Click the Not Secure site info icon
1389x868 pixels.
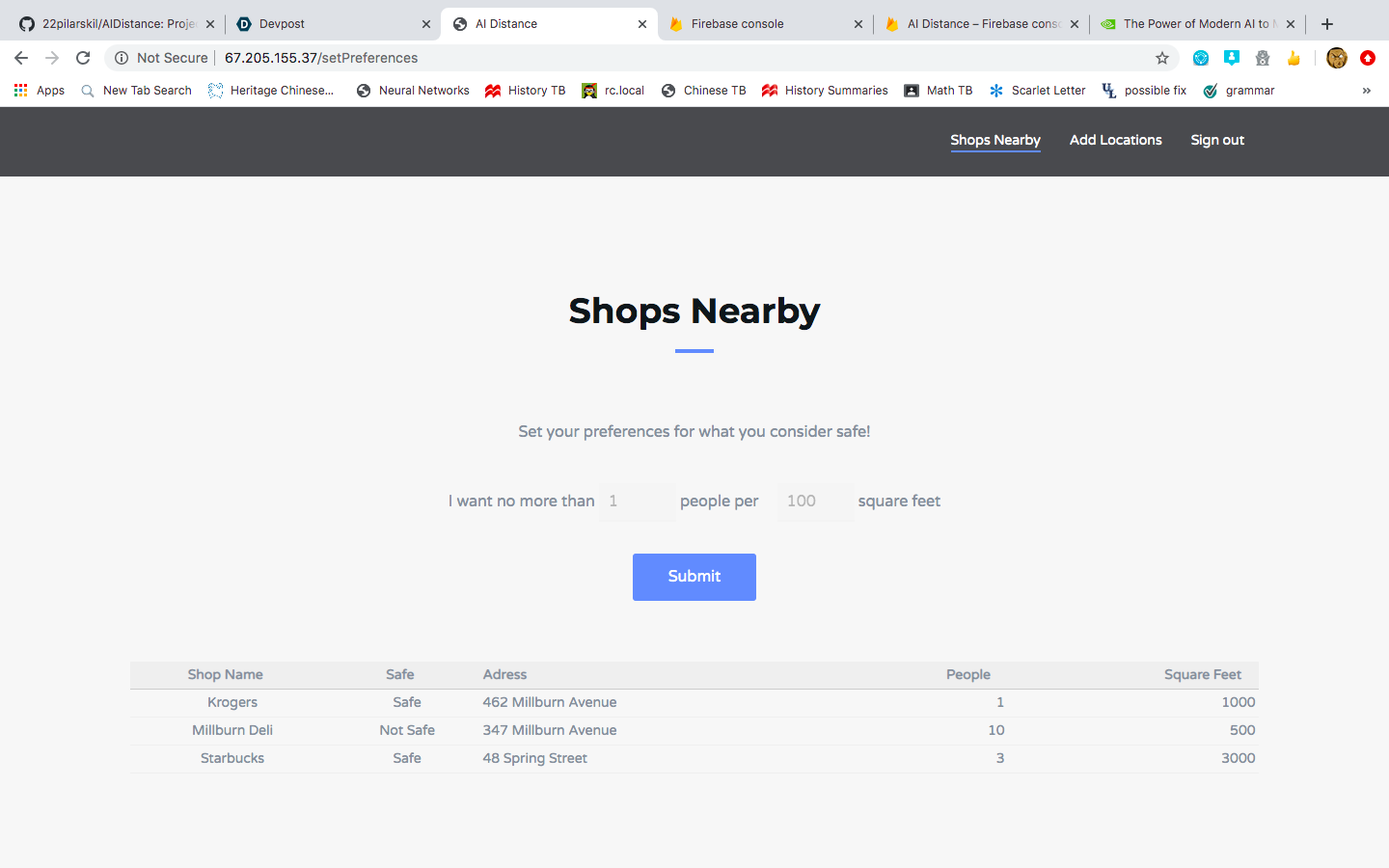(122, 58)
